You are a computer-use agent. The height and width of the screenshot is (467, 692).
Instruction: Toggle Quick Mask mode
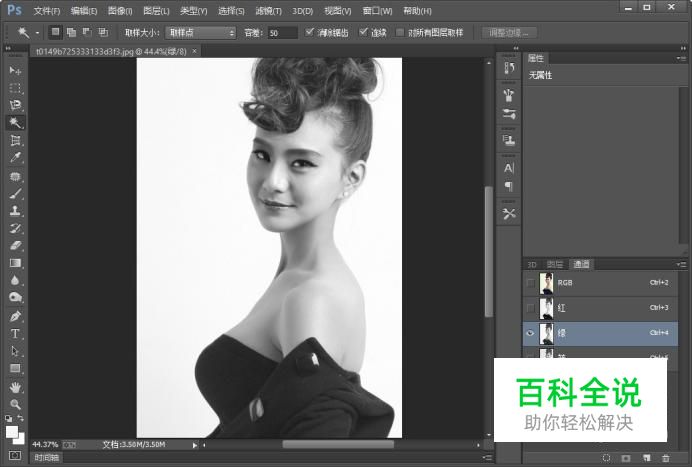point(15,455)
